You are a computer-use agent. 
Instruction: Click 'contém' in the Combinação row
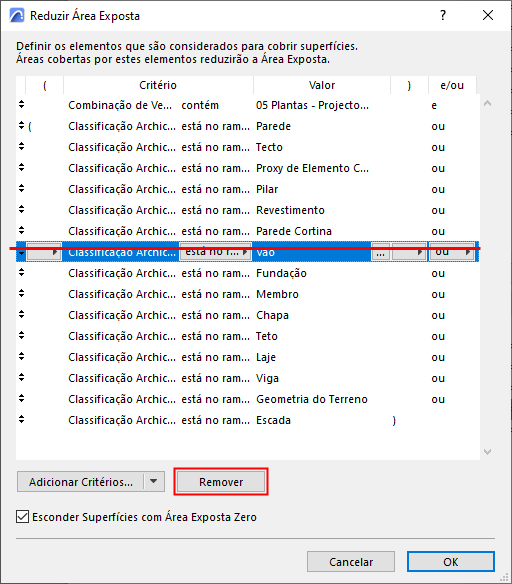click(200, 105)
